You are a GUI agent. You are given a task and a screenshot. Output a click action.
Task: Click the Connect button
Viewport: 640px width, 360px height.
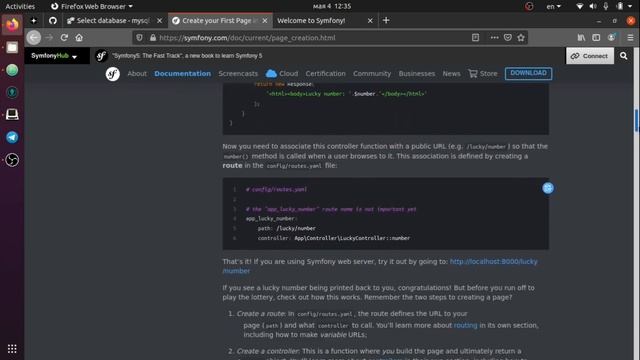(590, 56)
